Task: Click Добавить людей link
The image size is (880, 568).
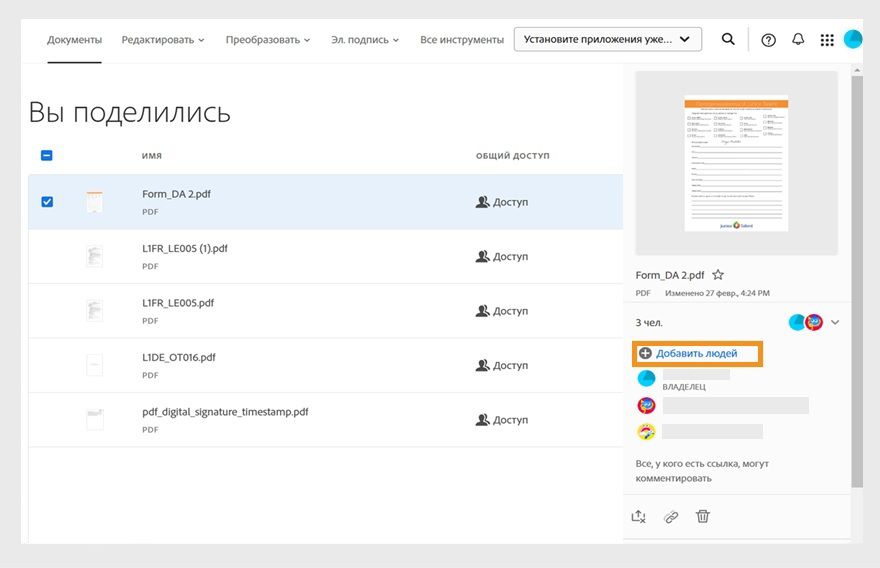Action: point(696,354)
